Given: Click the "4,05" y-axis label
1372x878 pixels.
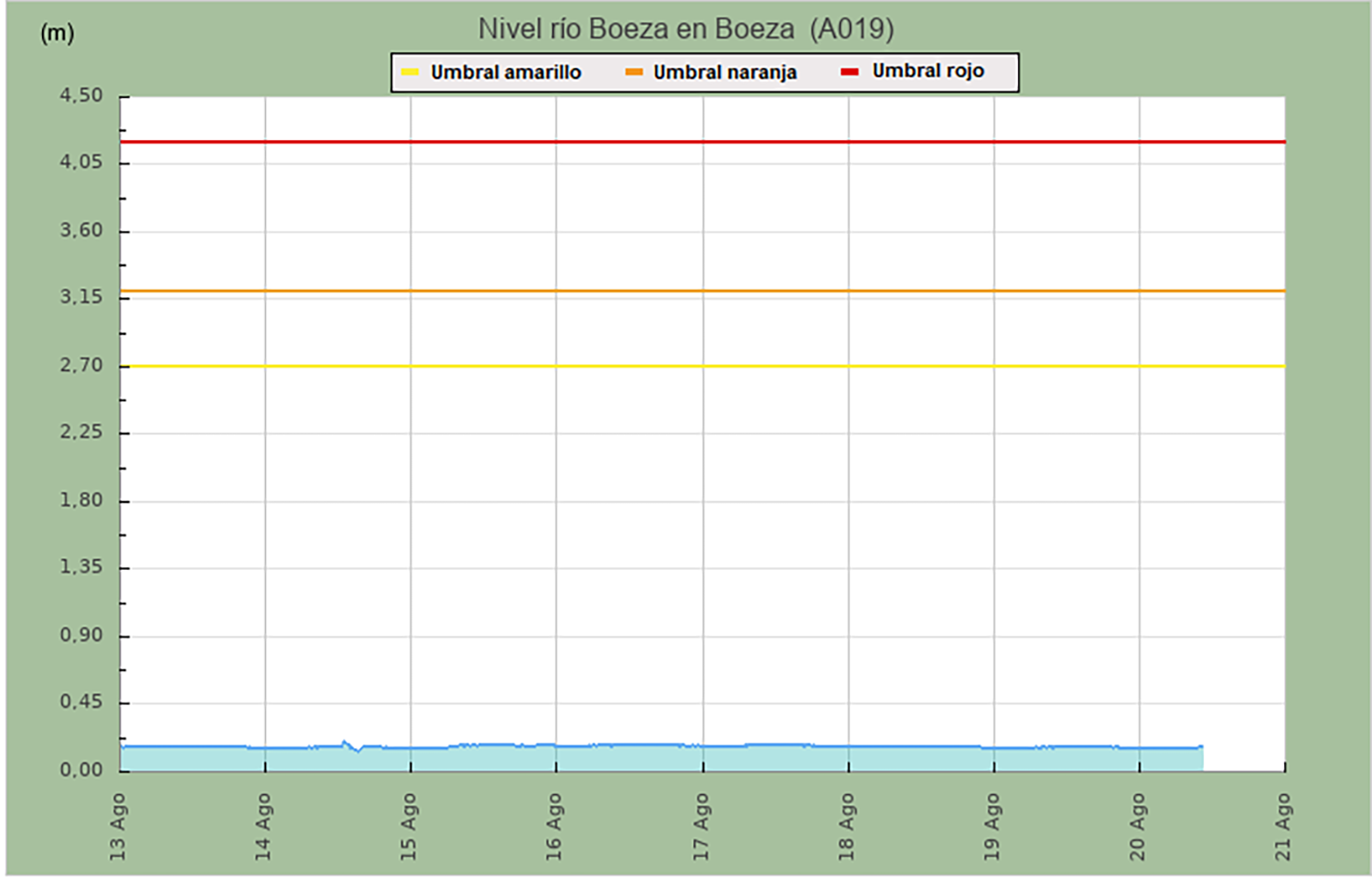Looking at the screenshot, I should click(x=81, y=163).
